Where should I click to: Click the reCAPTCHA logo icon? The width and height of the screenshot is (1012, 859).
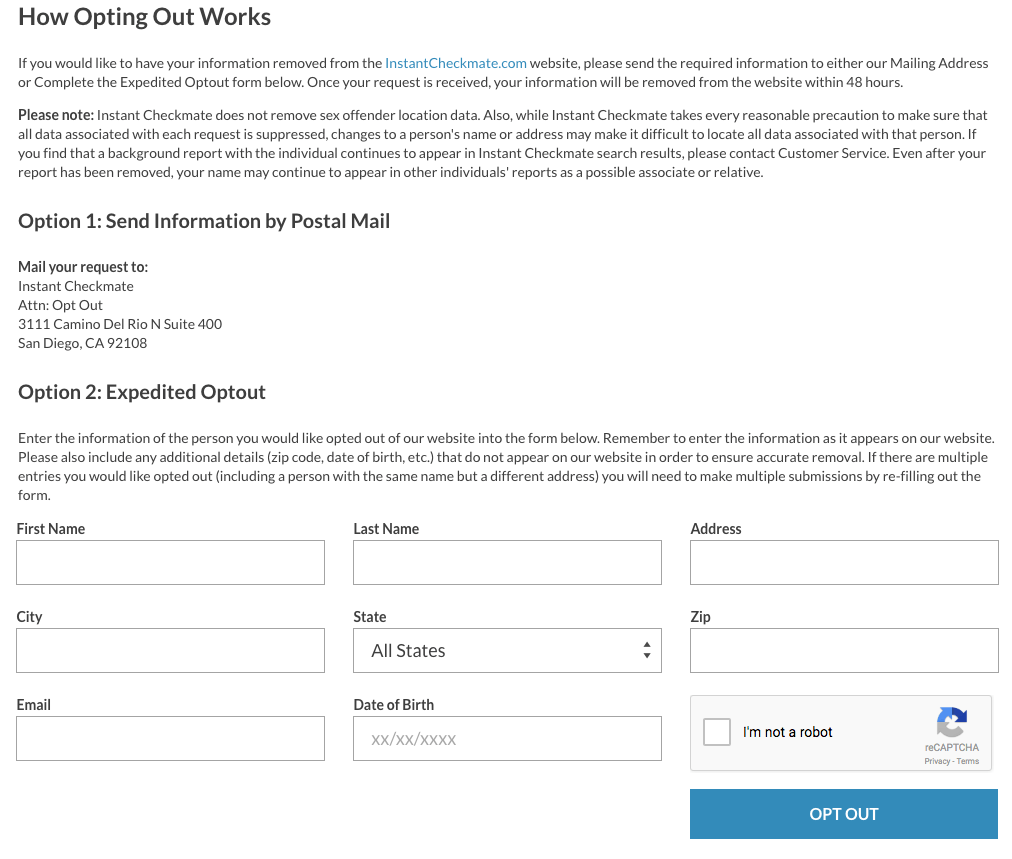[x=951, y=722]
